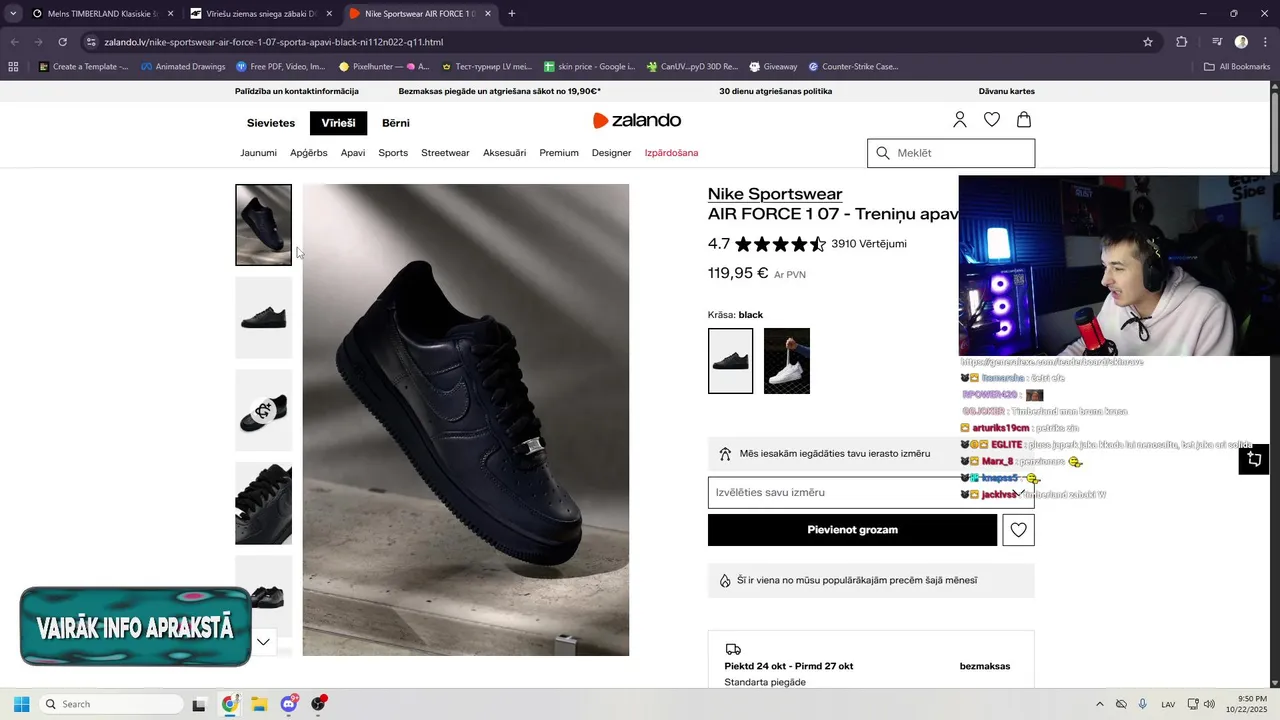Click the Zalando logo
This screenshot has height=720, width=1280.
click(x=637, y=120)
